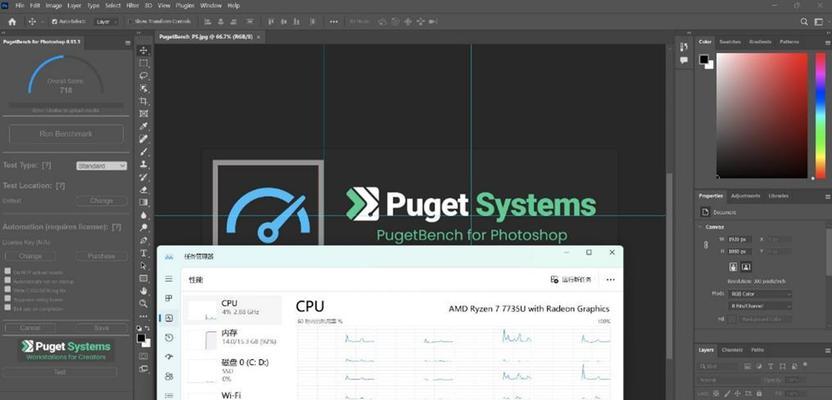Select the Horizontal Type tool
Screen dimensions: 832x400
click(x=143, y=253)
